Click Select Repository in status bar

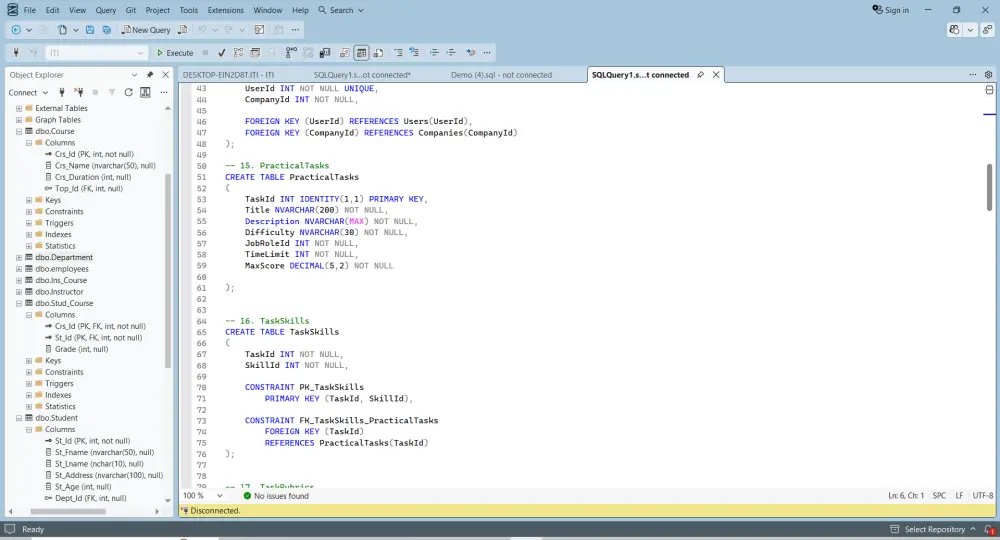point(934,529)
